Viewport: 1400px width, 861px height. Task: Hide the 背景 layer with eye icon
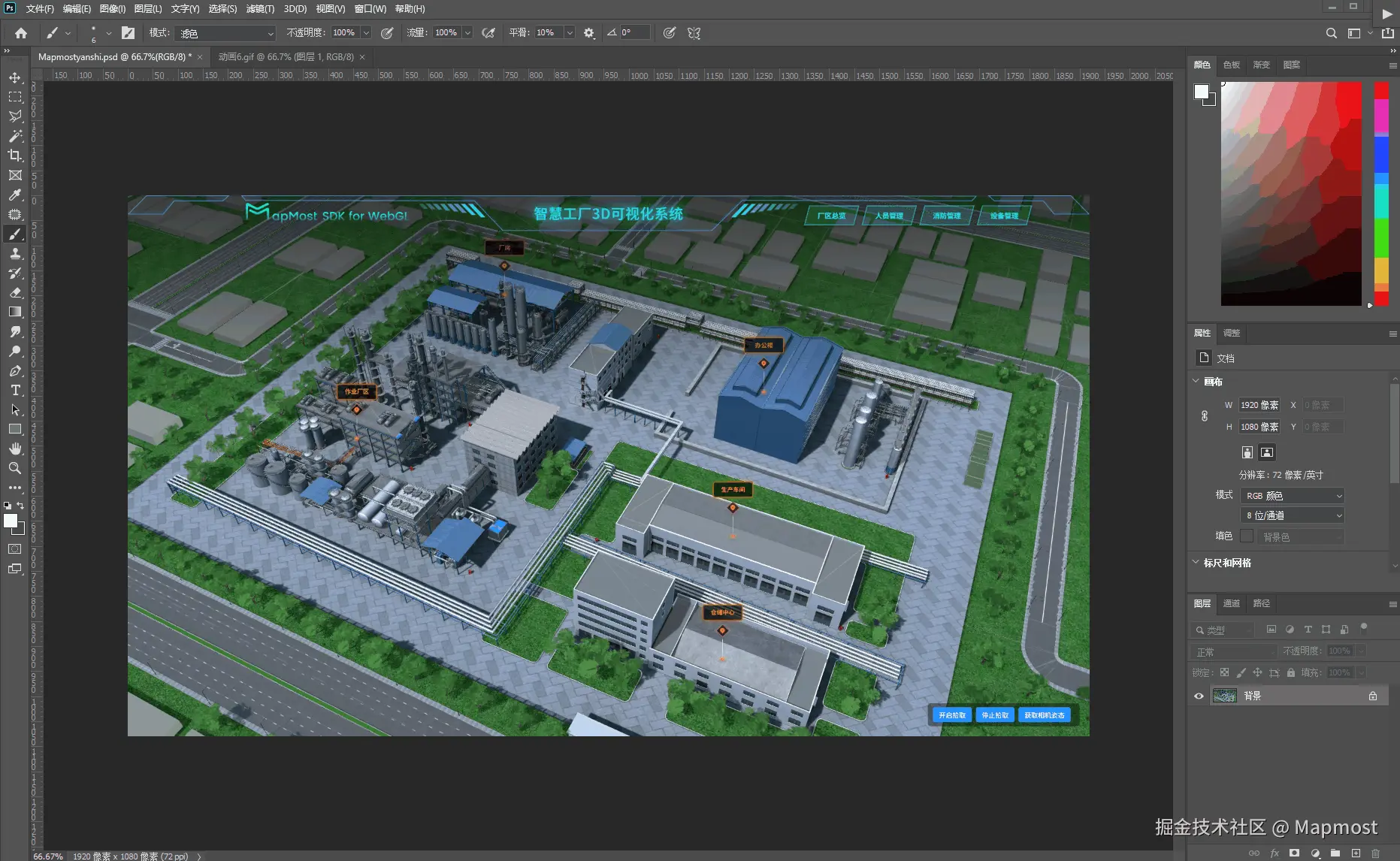1199,696
